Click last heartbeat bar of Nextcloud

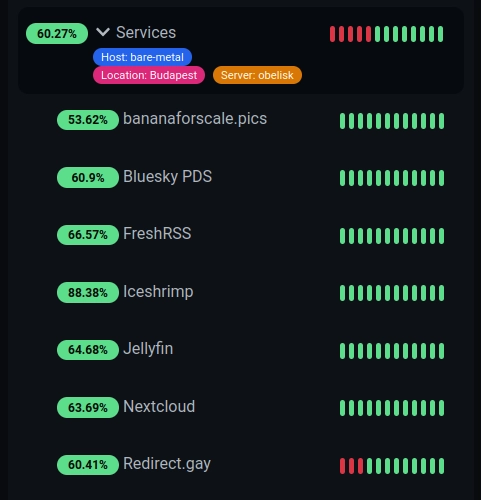coord(442,408)
